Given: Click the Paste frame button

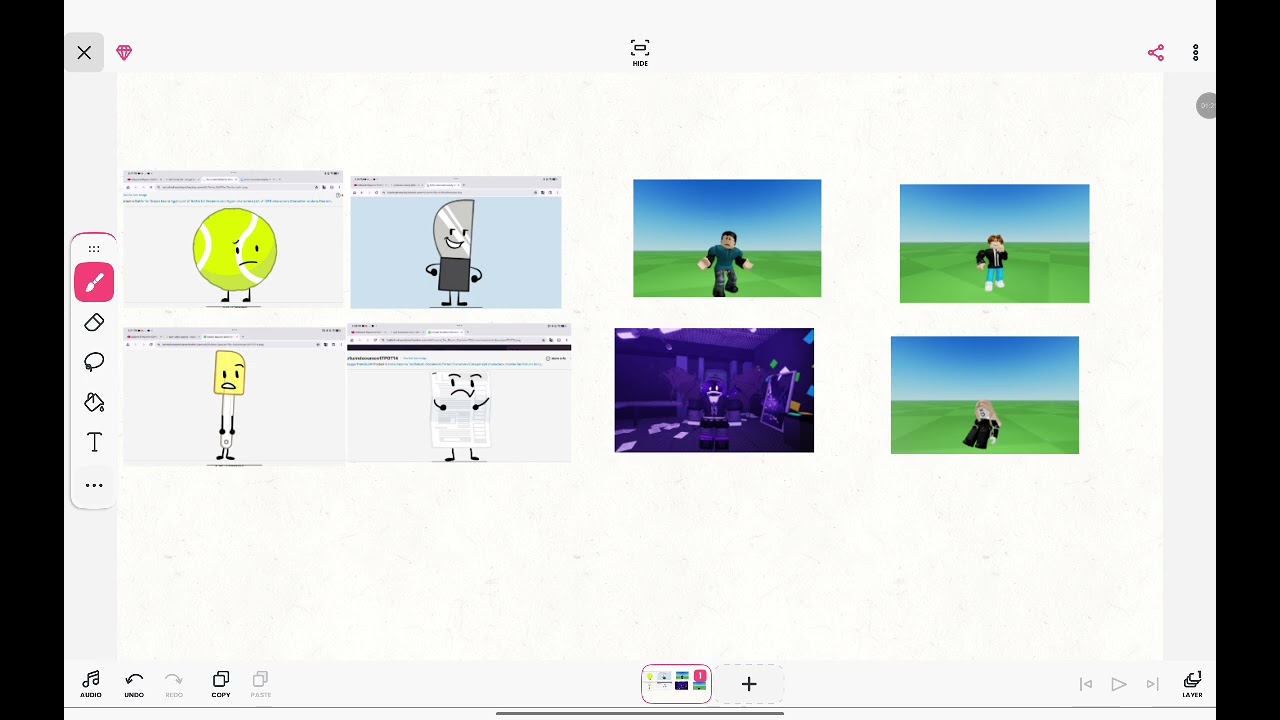Looking at the screenshot, I should point(261,685).
